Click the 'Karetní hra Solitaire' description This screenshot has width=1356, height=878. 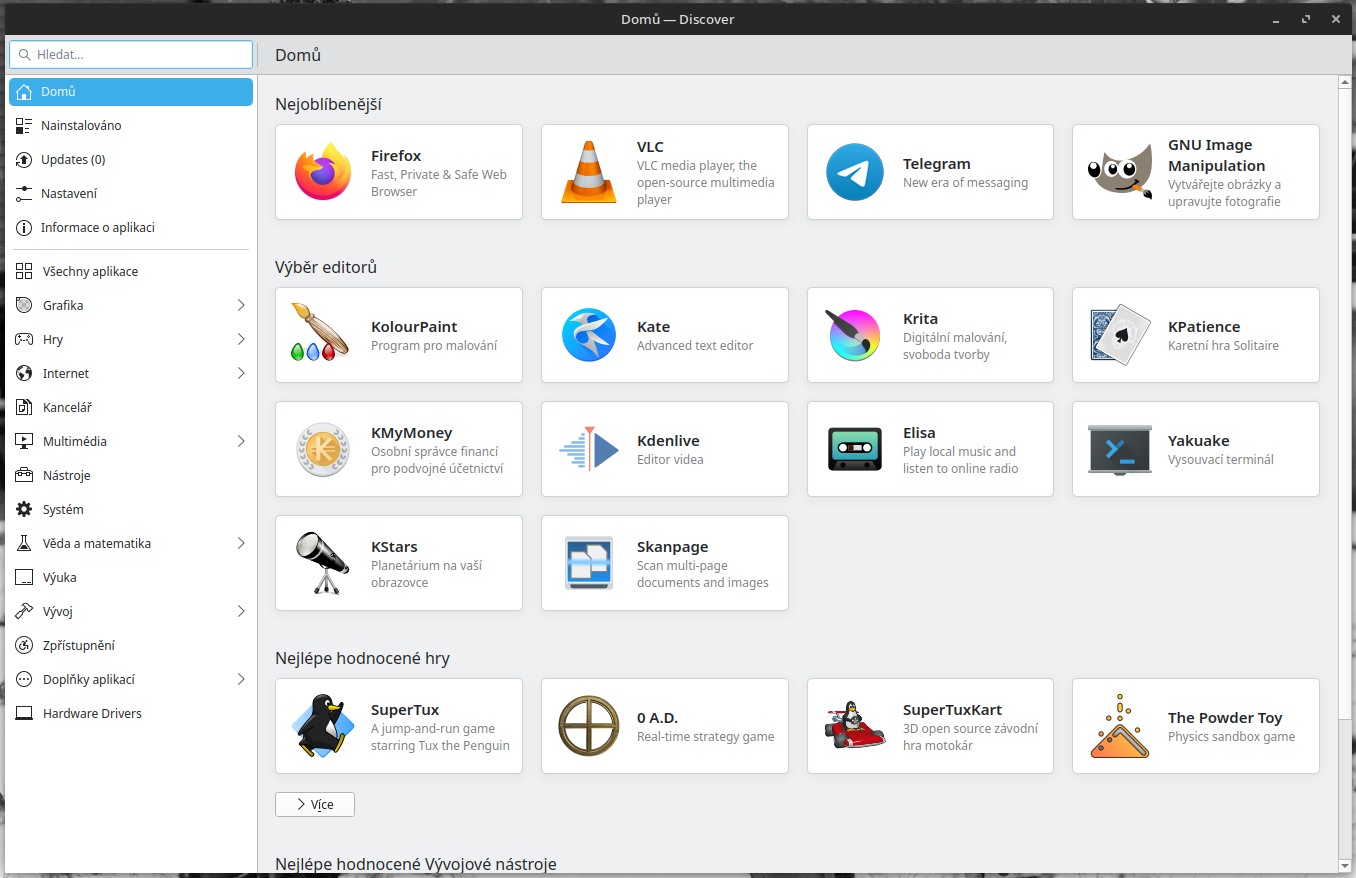(x=1223, y=346)
